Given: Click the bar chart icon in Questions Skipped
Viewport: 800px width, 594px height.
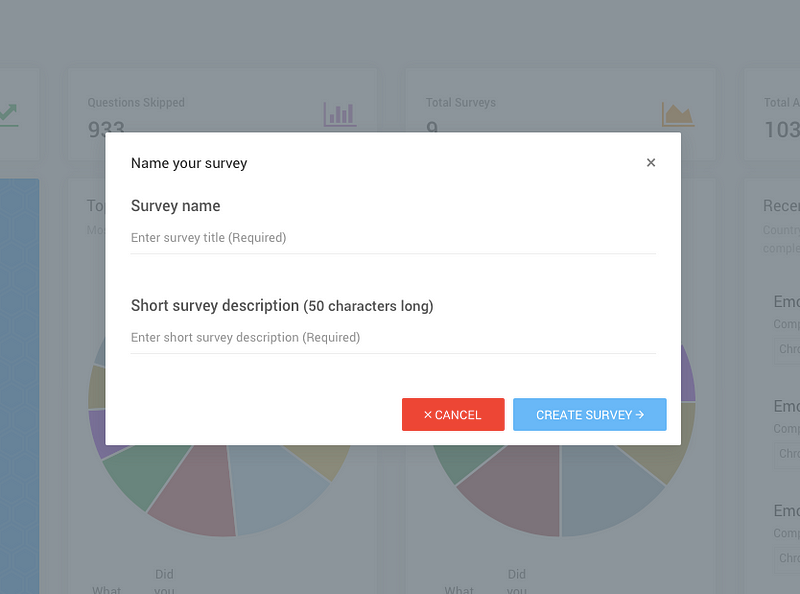Looking at the screenshot, I should [x=340, y=114].
